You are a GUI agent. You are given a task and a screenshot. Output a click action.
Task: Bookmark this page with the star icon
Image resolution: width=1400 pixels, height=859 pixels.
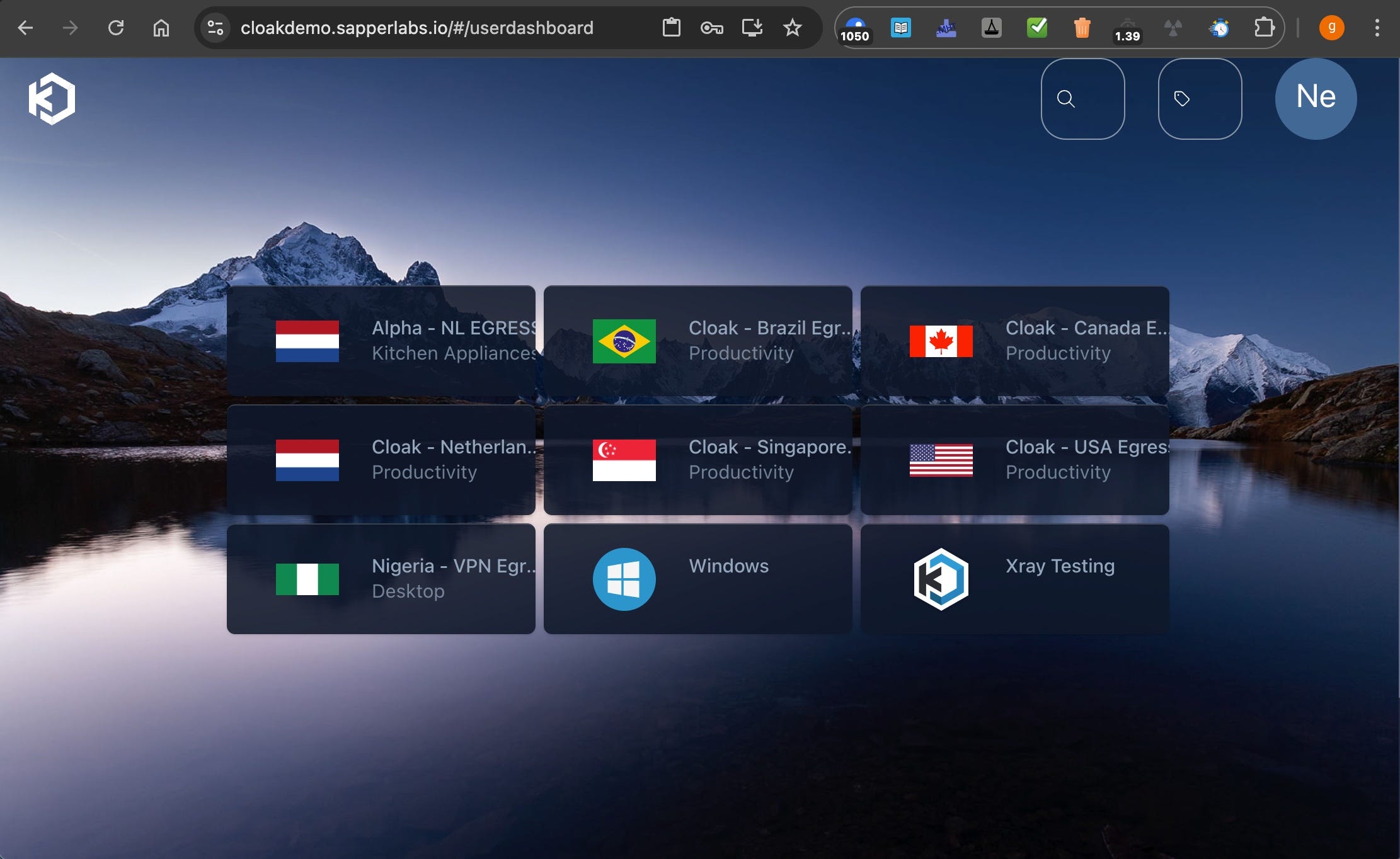pyautogui.click(x=792, y=28)
